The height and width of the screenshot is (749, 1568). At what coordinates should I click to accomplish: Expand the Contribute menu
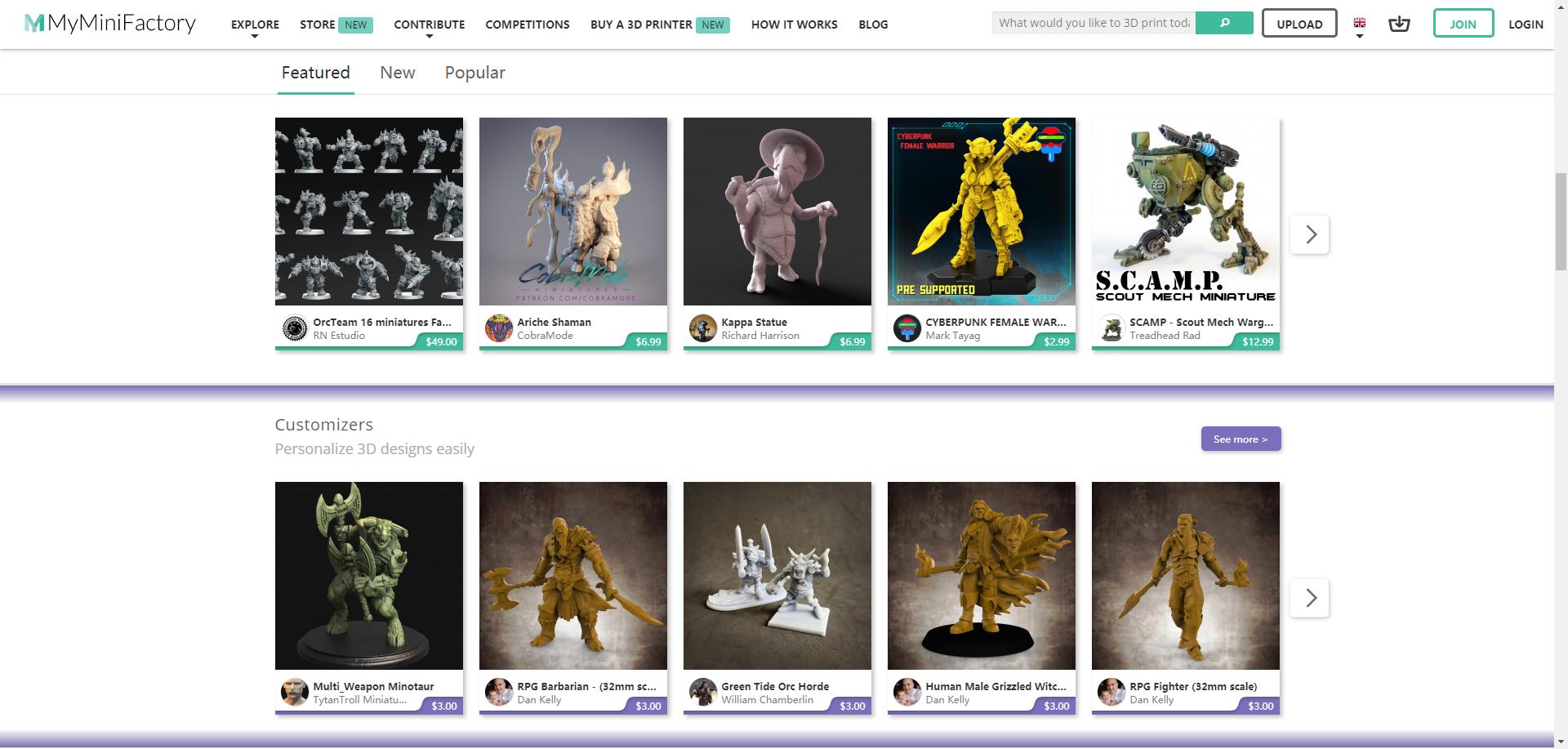tap(429, 25)
